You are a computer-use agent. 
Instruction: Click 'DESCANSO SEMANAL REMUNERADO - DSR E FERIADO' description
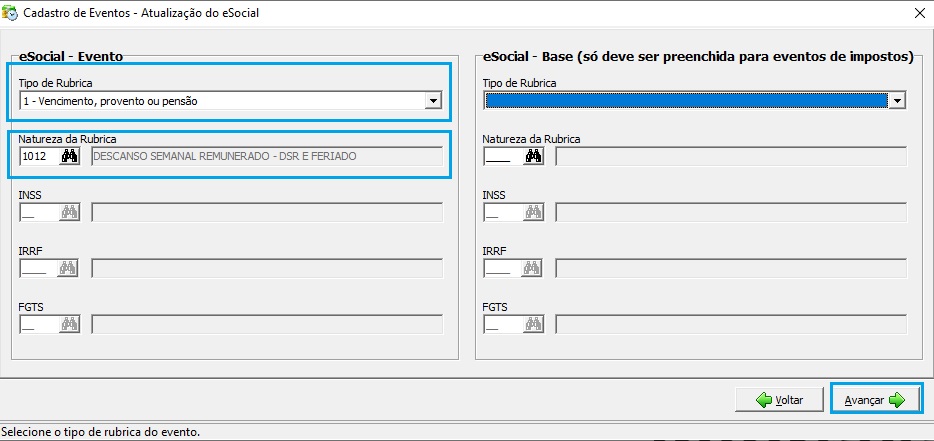point(267,157)
